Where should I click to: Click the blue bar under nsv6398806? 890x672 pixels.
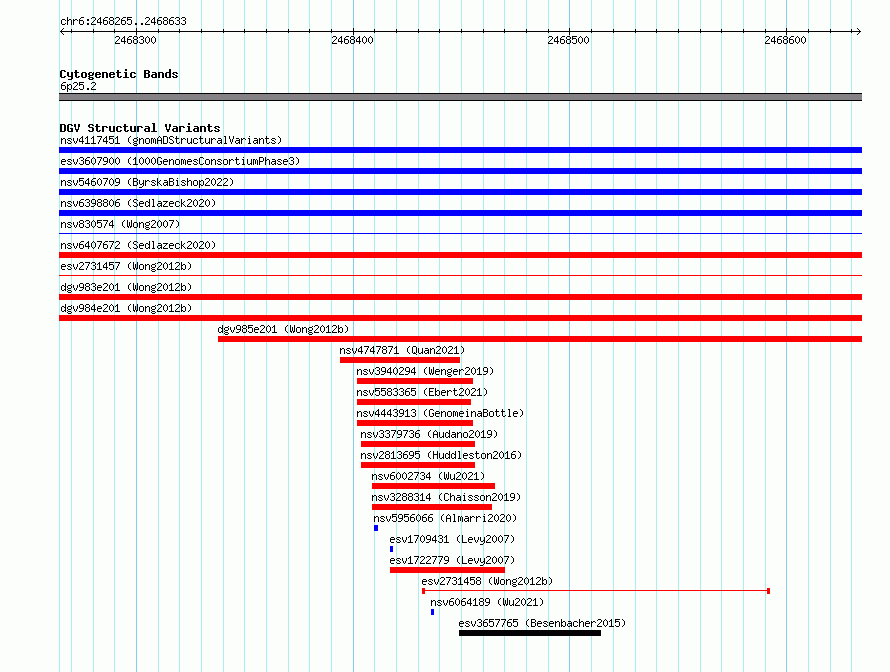[460, 213]
